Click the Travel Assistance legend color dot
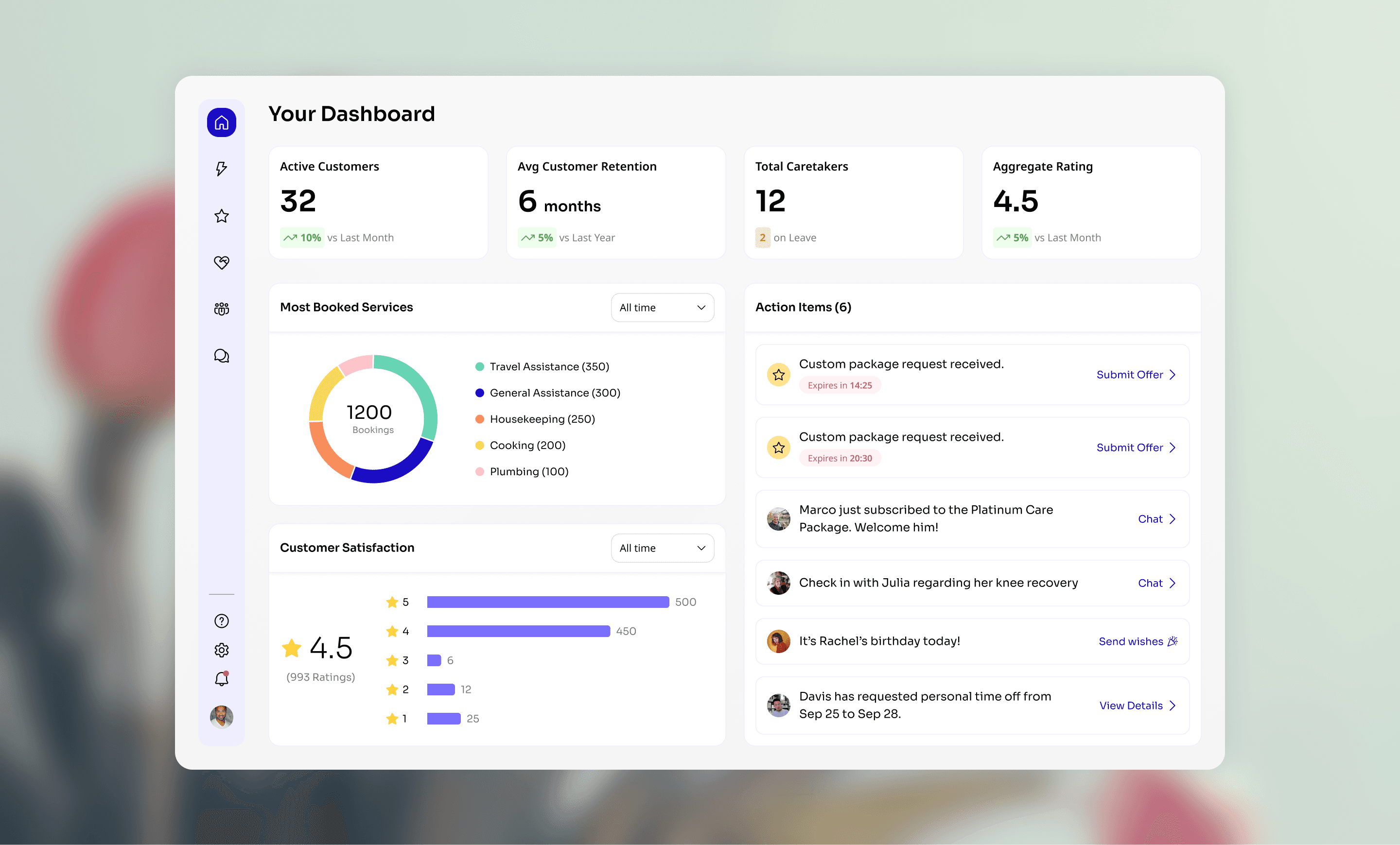The height and width of the screenshot is (845, 1400). click(479, 367)
